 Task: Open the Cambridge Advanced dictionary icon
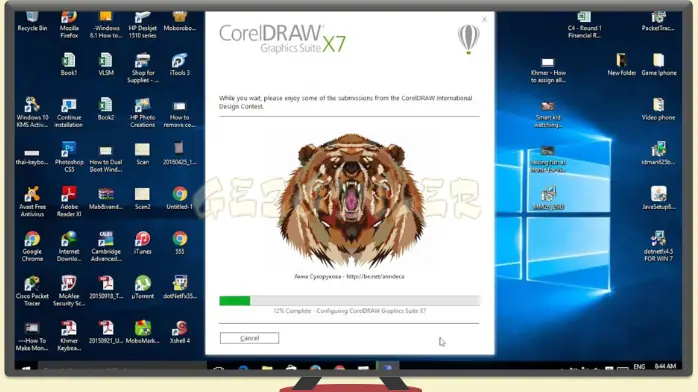[106, 247]
